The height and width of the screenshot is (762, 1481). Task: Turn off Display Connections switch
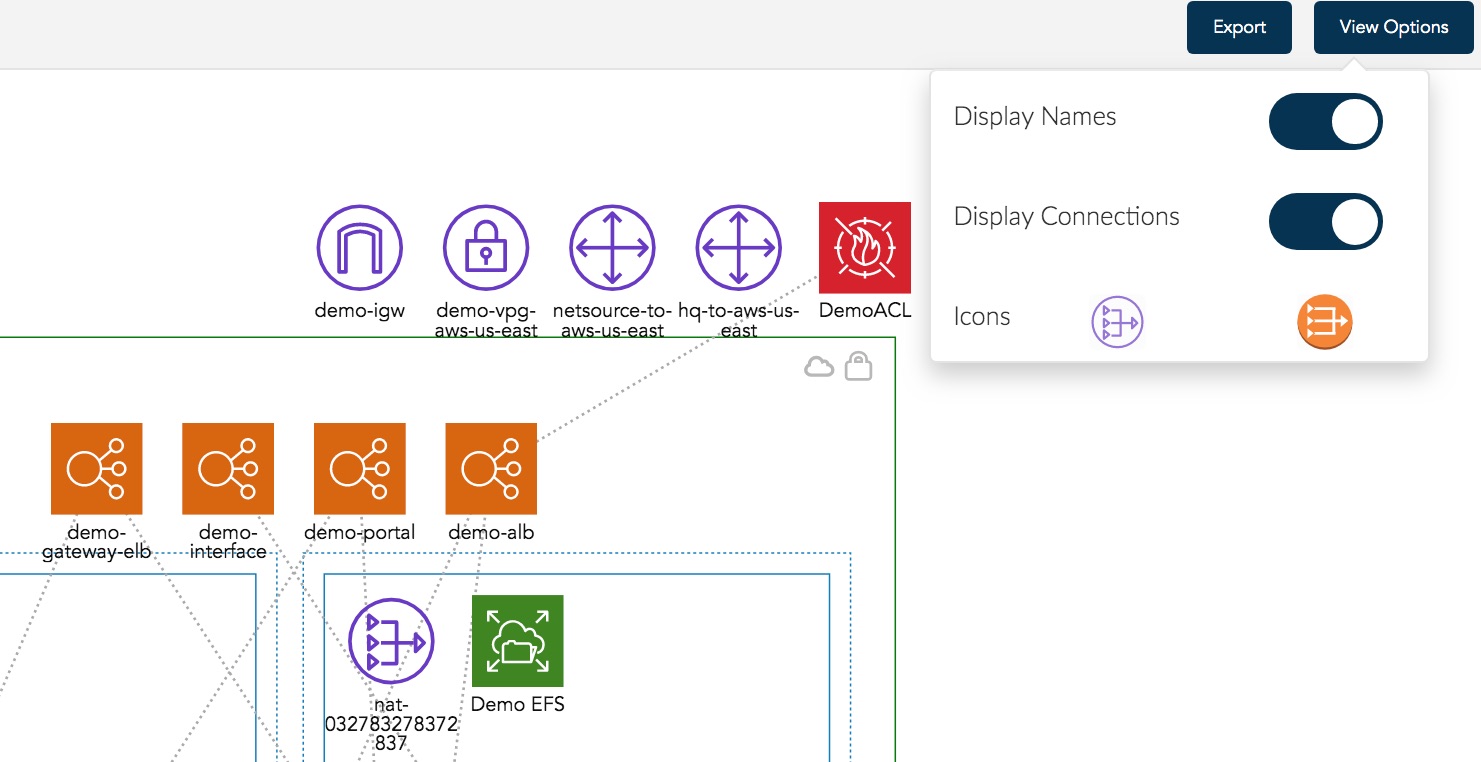click(1326, 221)
